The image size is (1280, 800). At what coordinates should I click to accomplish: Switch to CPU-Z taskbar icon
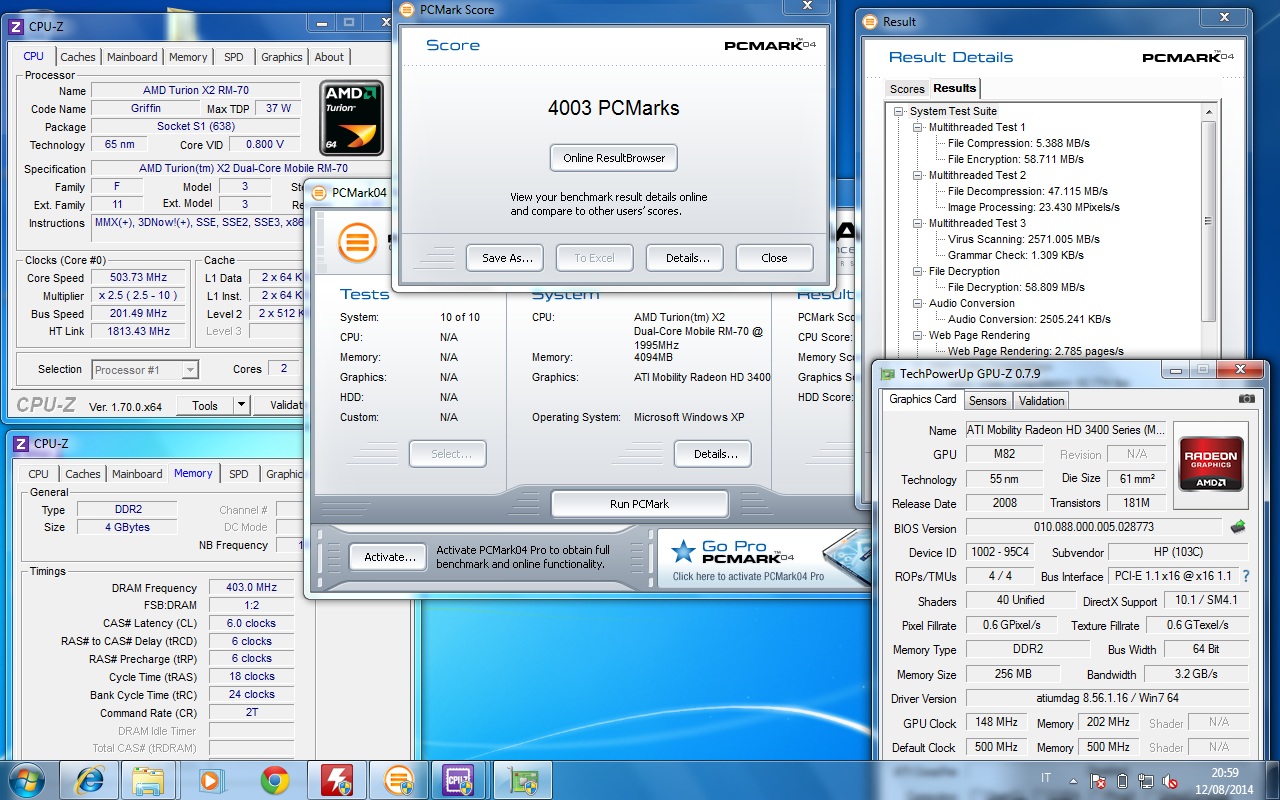[x=458, y=780]
